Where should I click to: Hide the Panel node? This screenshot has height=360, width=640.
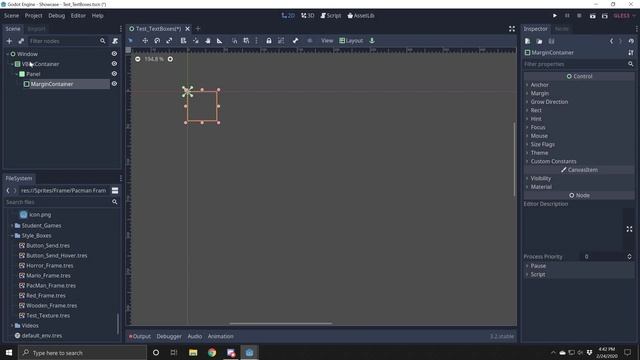(x=114, y=74)
